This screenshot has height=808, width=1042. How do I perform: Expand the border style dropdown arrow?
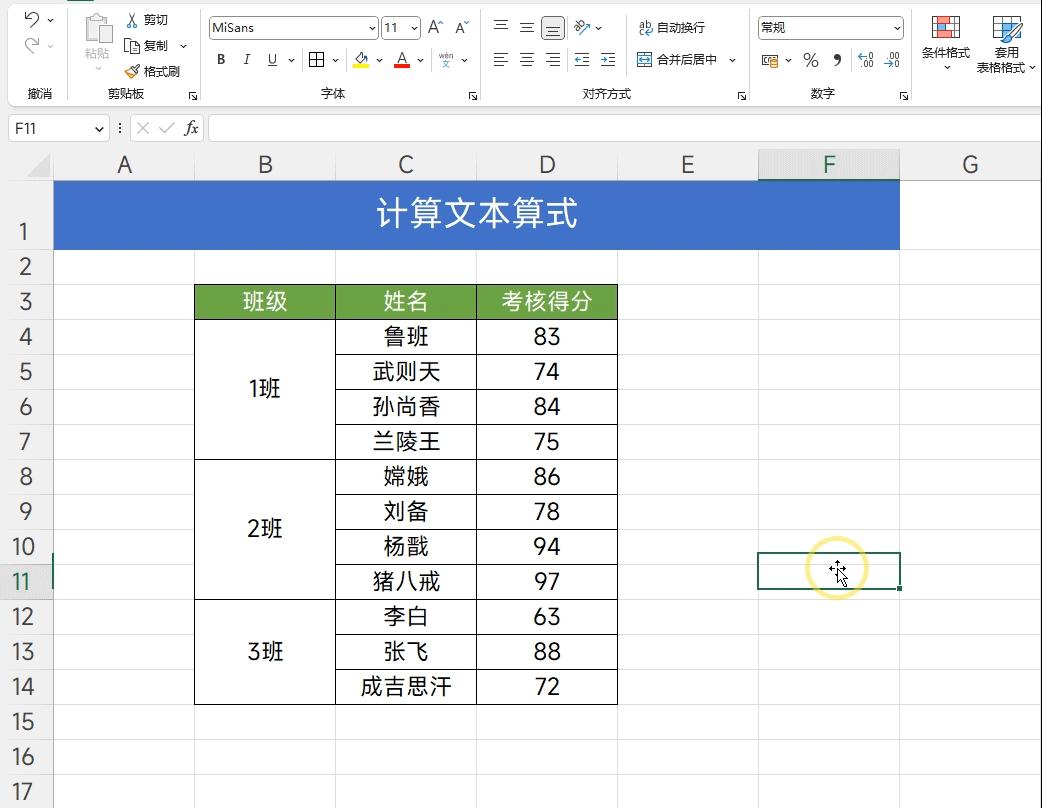tap(334, 60)
